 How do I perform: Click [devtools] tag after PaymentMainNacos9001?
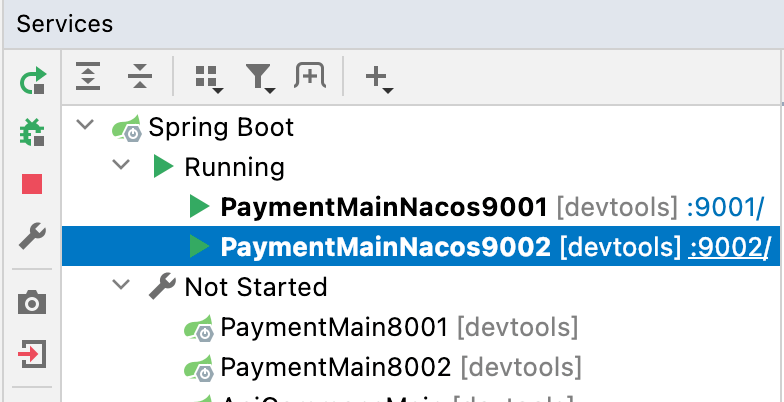[x=618, y=206]
